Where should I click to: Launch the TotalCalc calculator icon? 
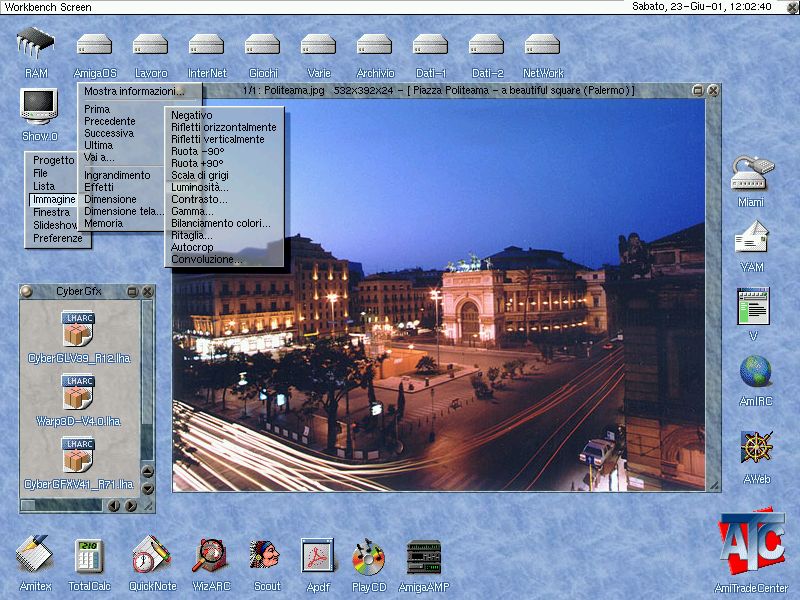[89, 556]
